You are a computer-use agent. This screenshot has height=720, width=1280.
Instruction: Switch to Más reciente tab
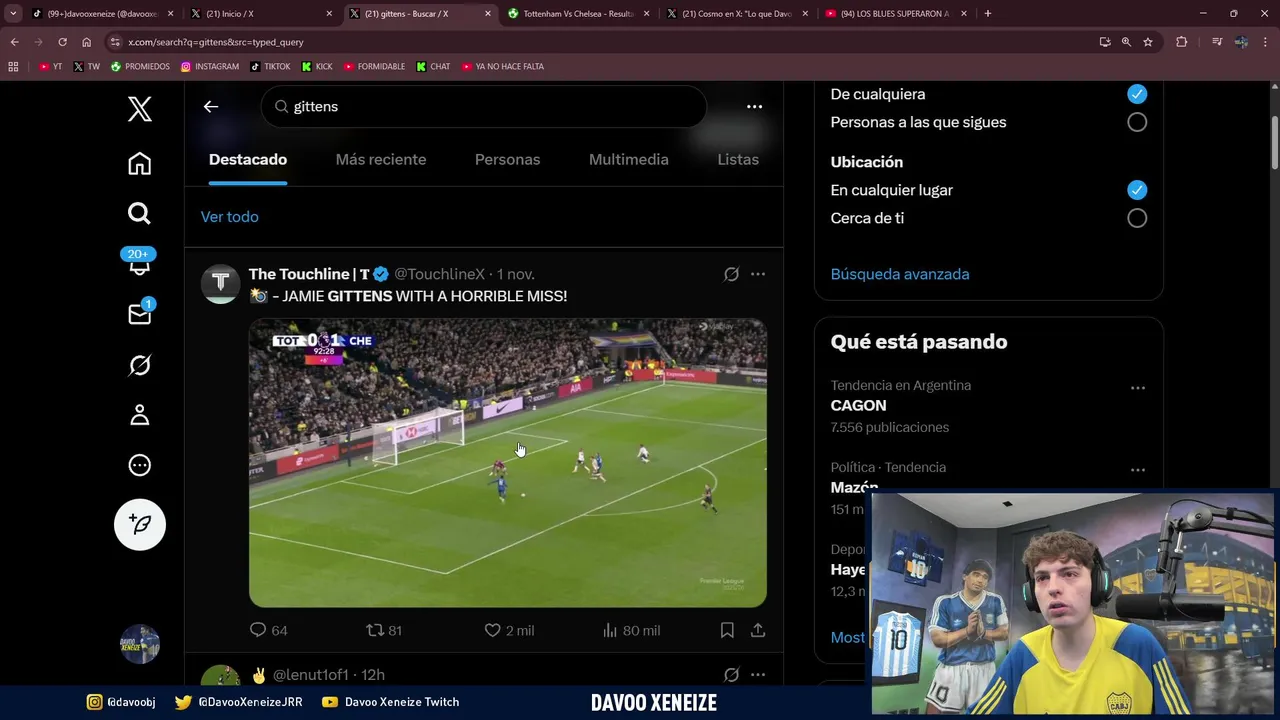click(x=381, y=160)
